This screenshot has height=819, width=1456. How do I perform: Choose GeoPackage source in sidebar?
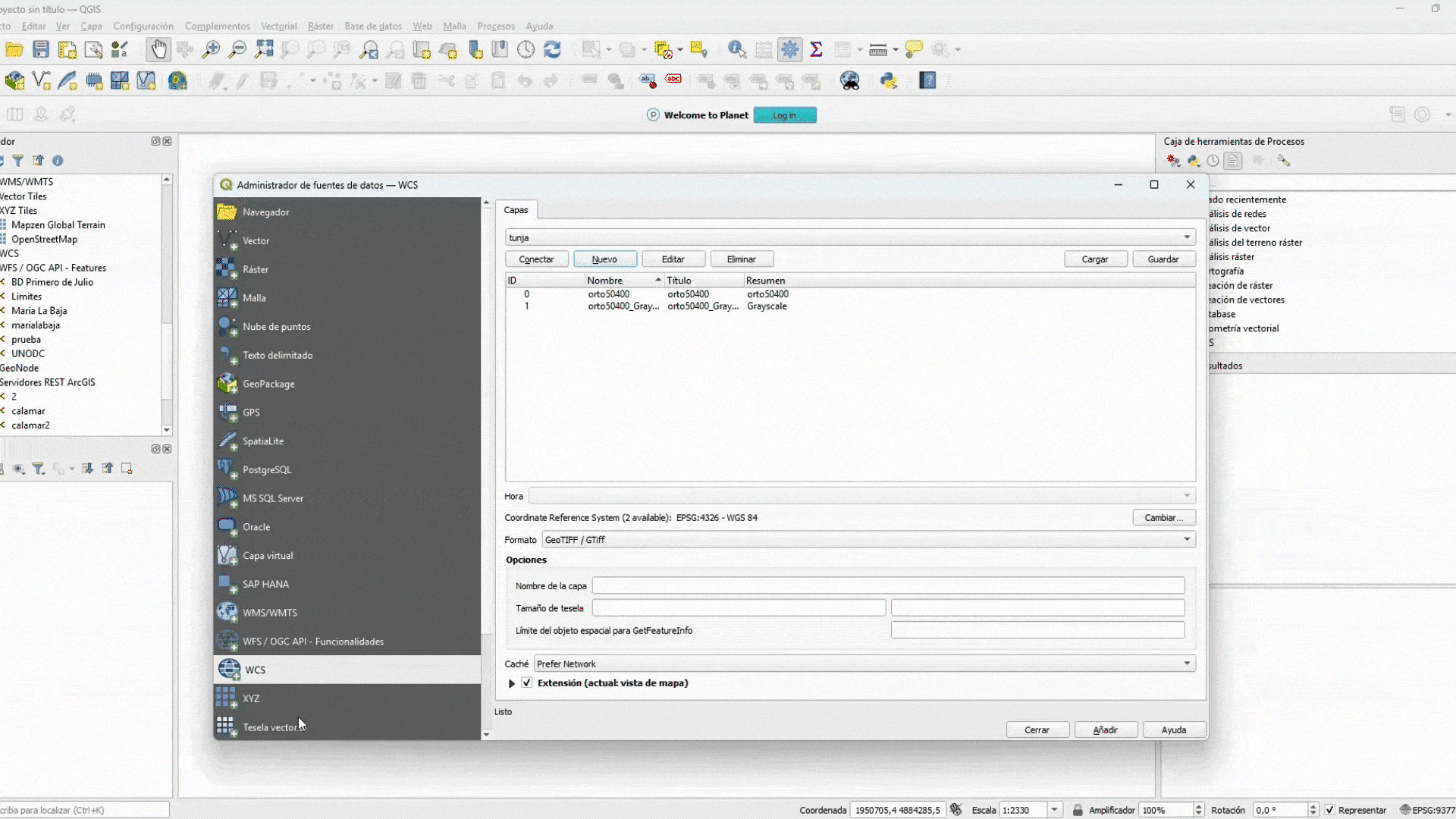pos(268,384)
